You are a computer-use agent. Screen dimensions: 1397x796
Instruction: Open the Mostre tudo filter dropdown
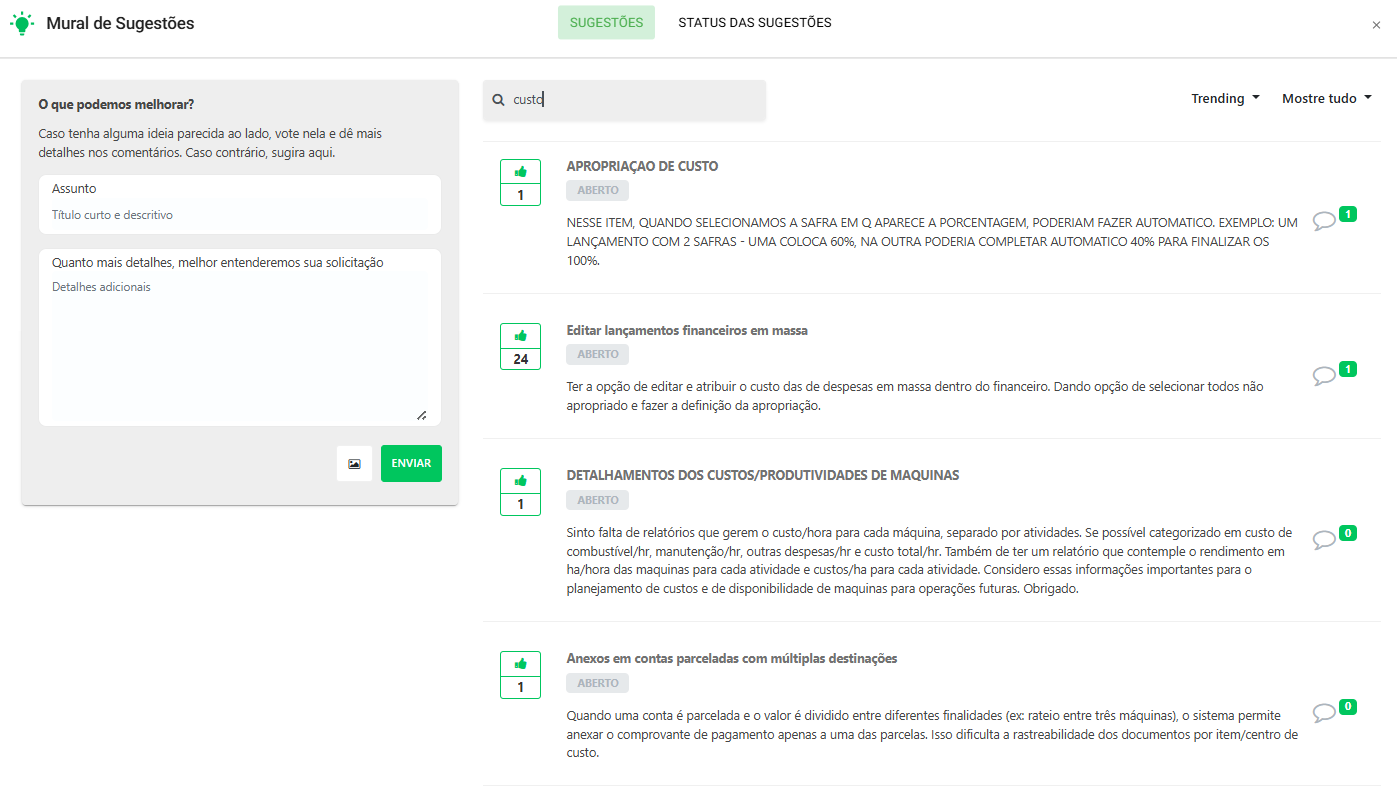[1326, 99]
